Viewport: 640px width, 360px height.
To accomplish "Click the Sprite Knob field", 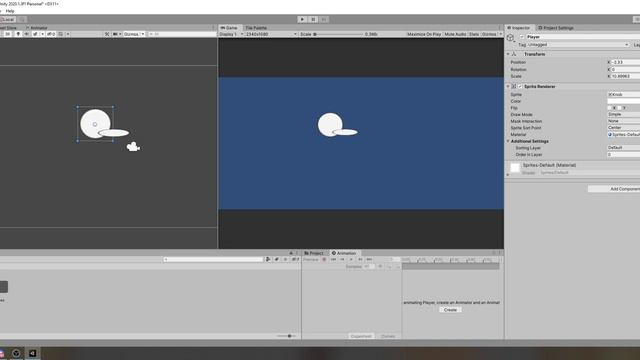I will click(624, 94).
